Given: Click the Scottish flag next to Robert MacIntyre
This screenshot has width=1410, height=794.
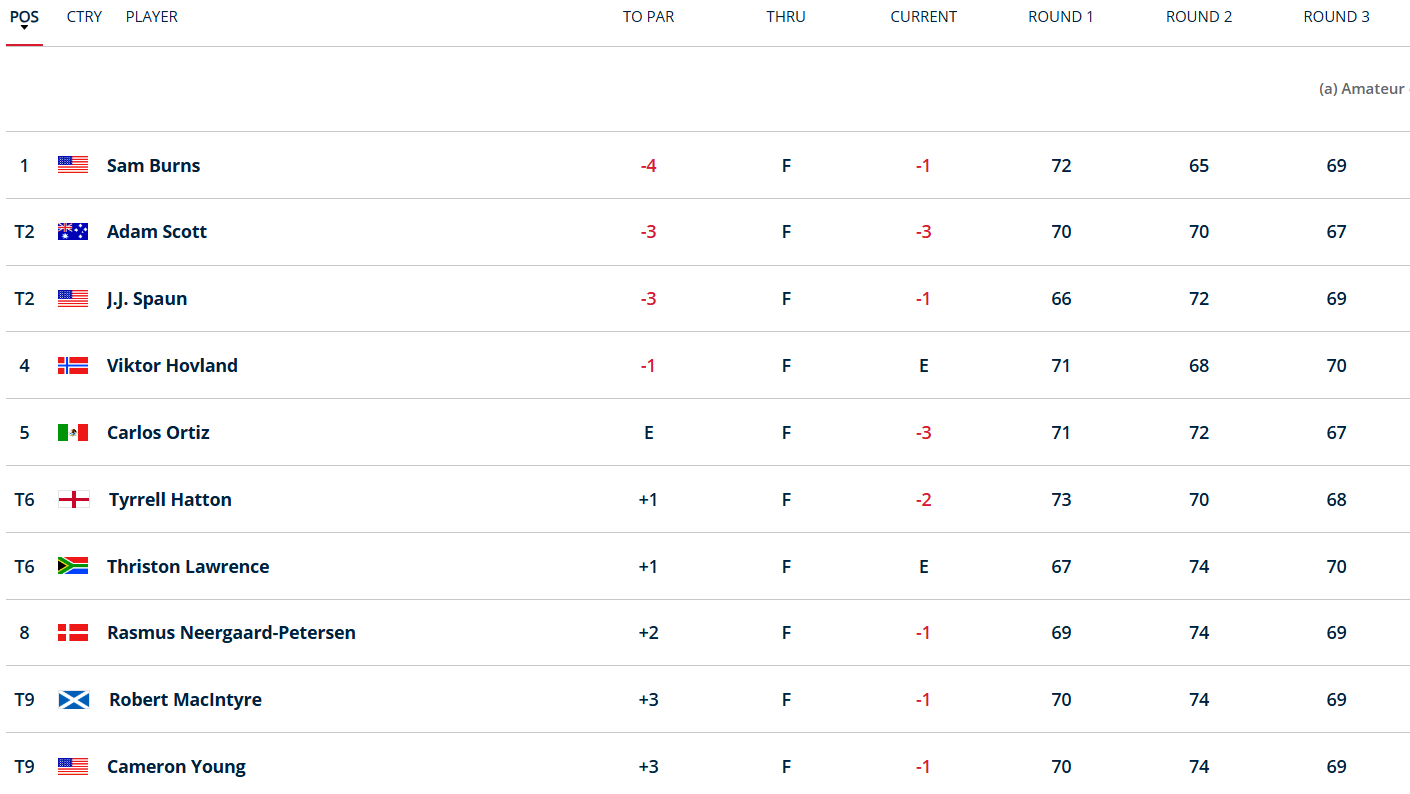Looking at the screenshot, I should [x=74, y=700].
